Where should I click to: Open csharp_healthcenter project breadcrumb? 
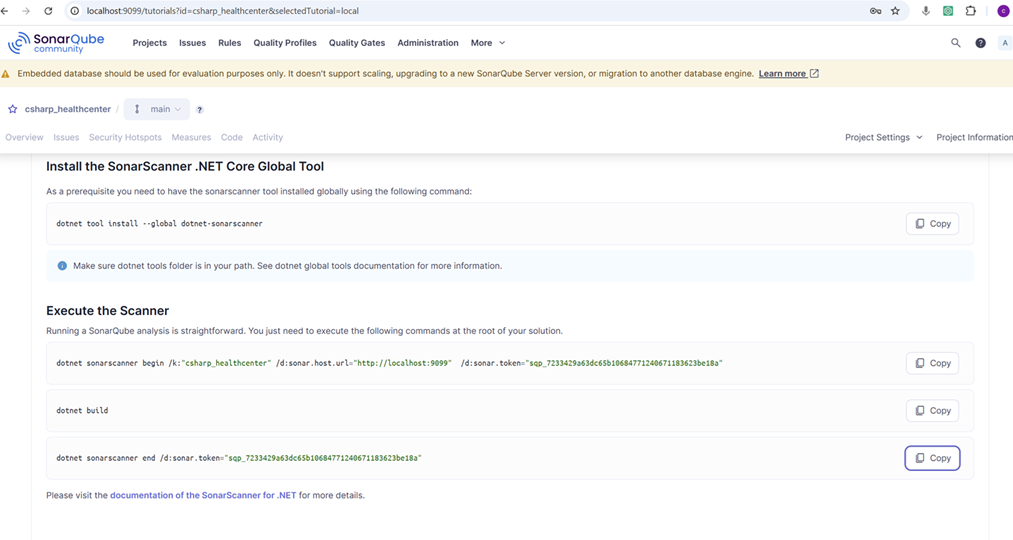click(68, 109)
